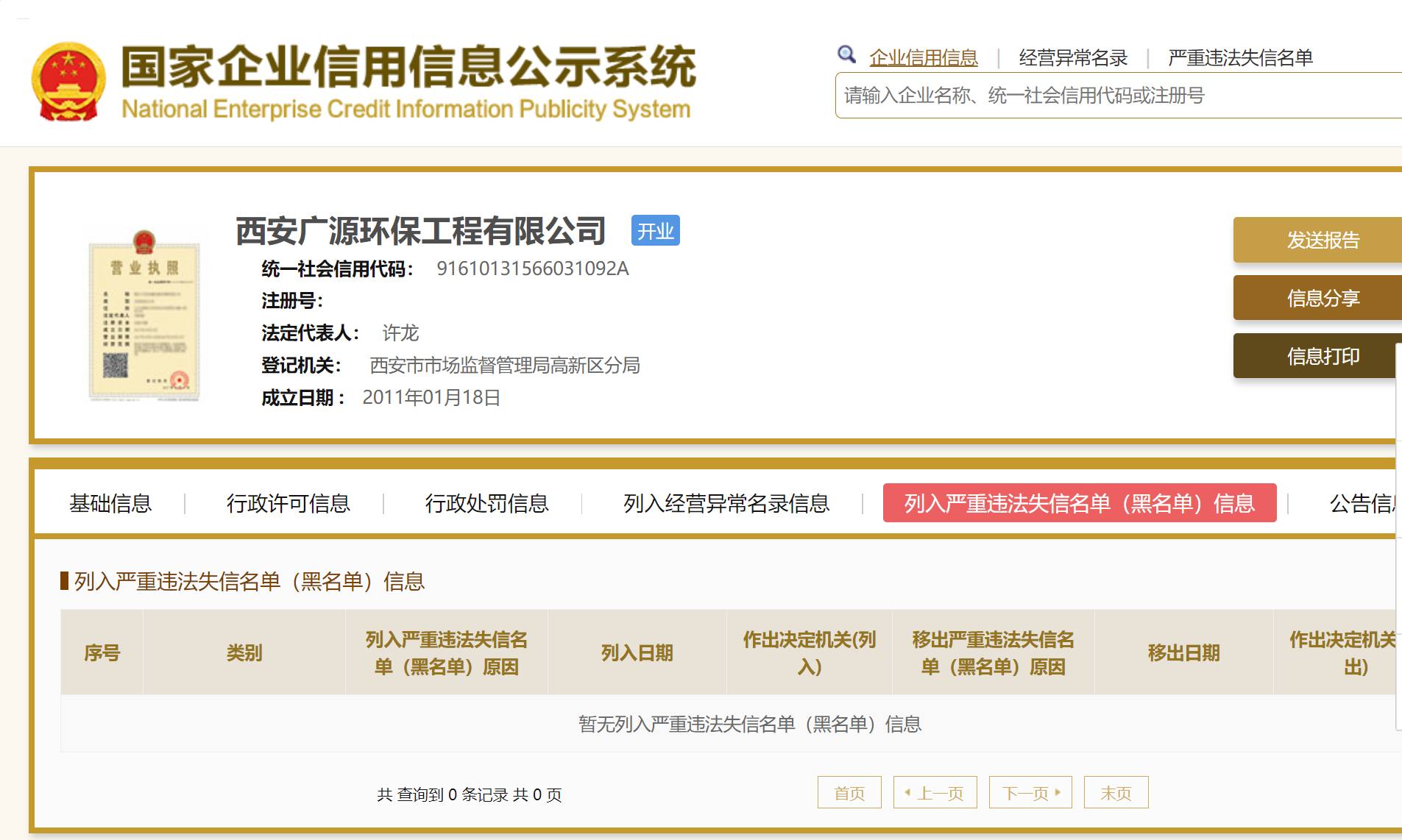The image size is (1402, 840).
Task: Switch to the 列入经营异常名录信息 tab
Action: click(x=726, y=503)
